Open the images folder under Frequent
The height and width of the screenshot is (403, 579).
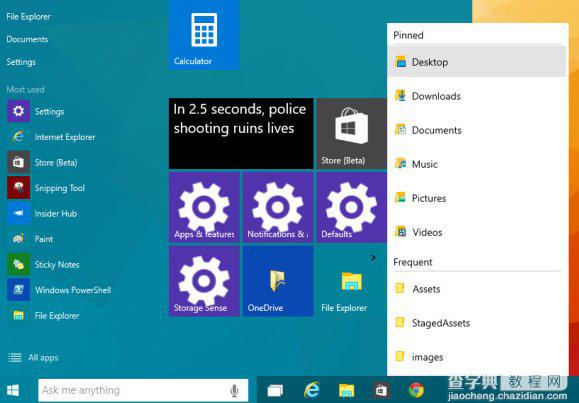point(477,357)
